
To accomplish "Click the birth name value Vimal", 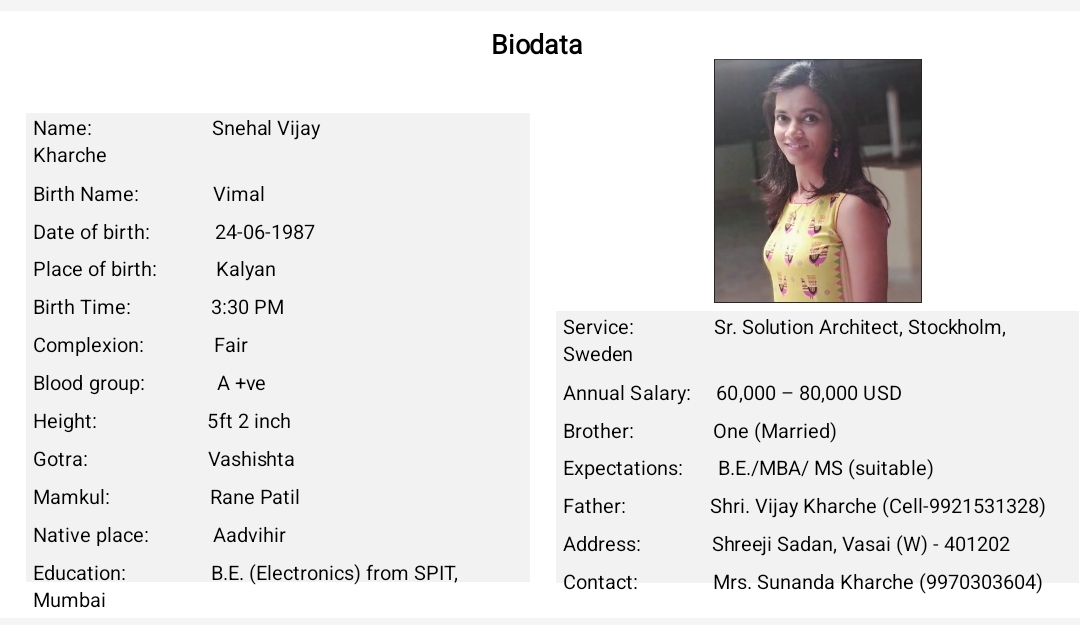I will (238, 194).
